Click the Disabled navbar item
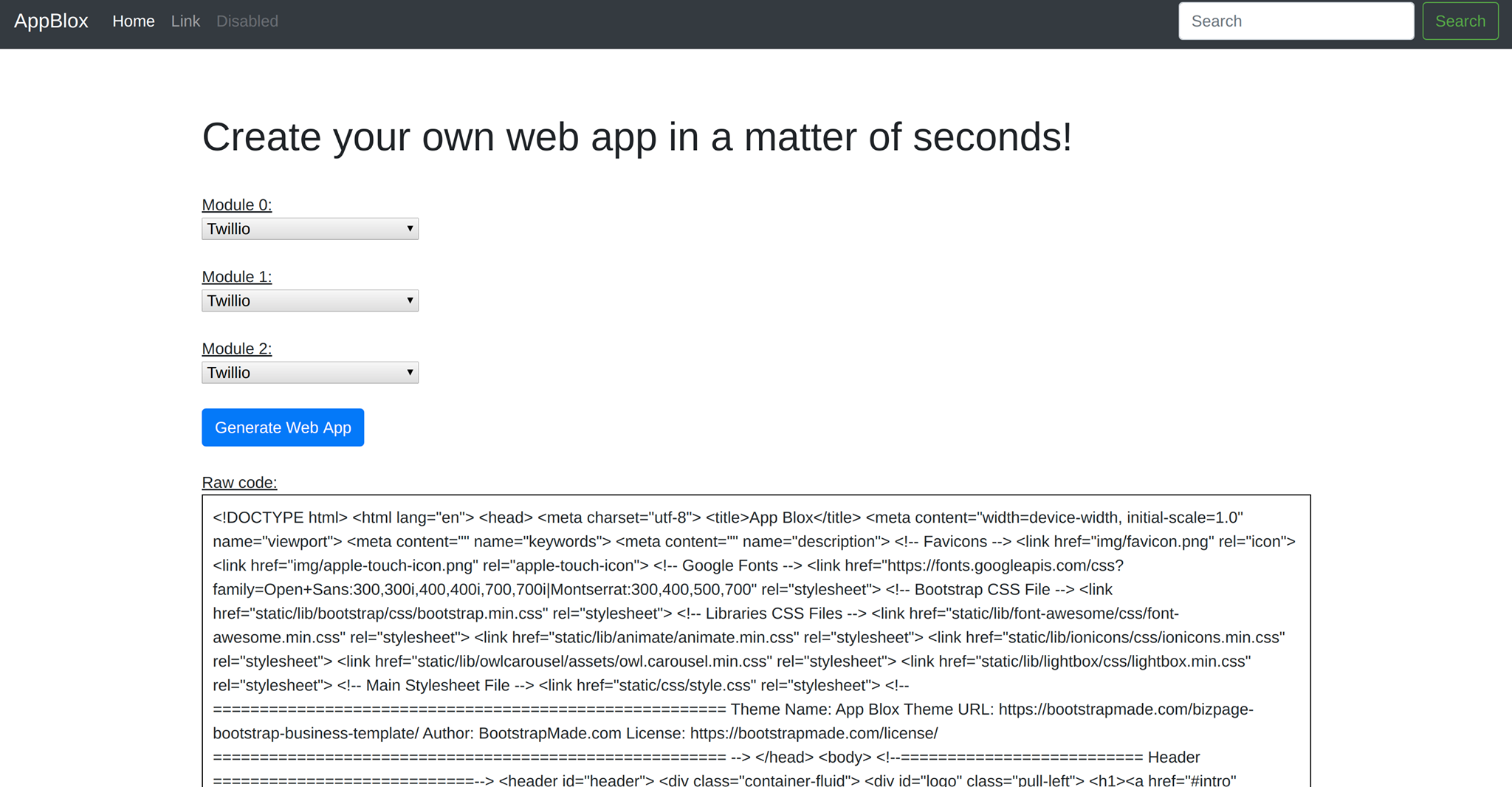This screenshot has height=787, width=1512. tap(247, 21)
